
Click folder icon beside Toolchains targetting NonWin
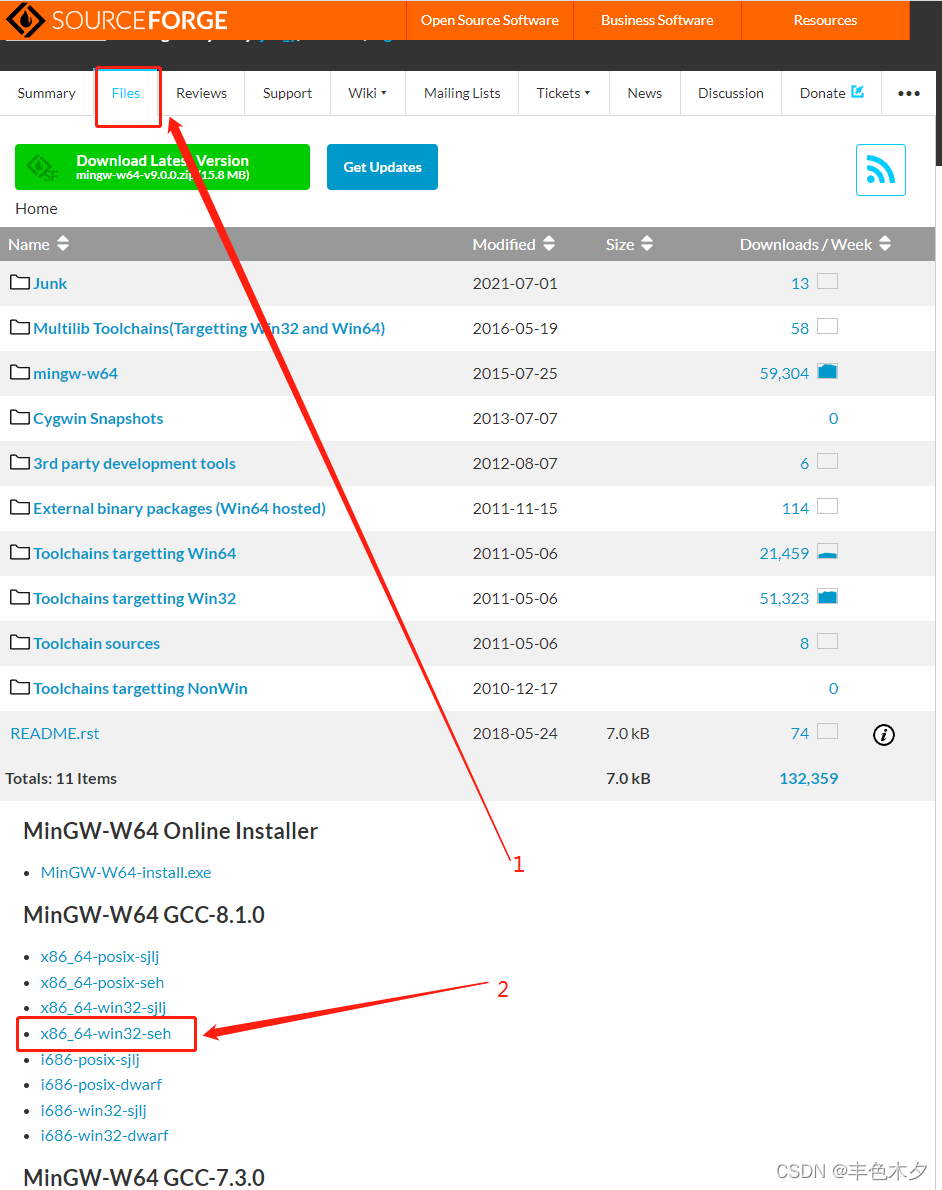coord(20,688)
